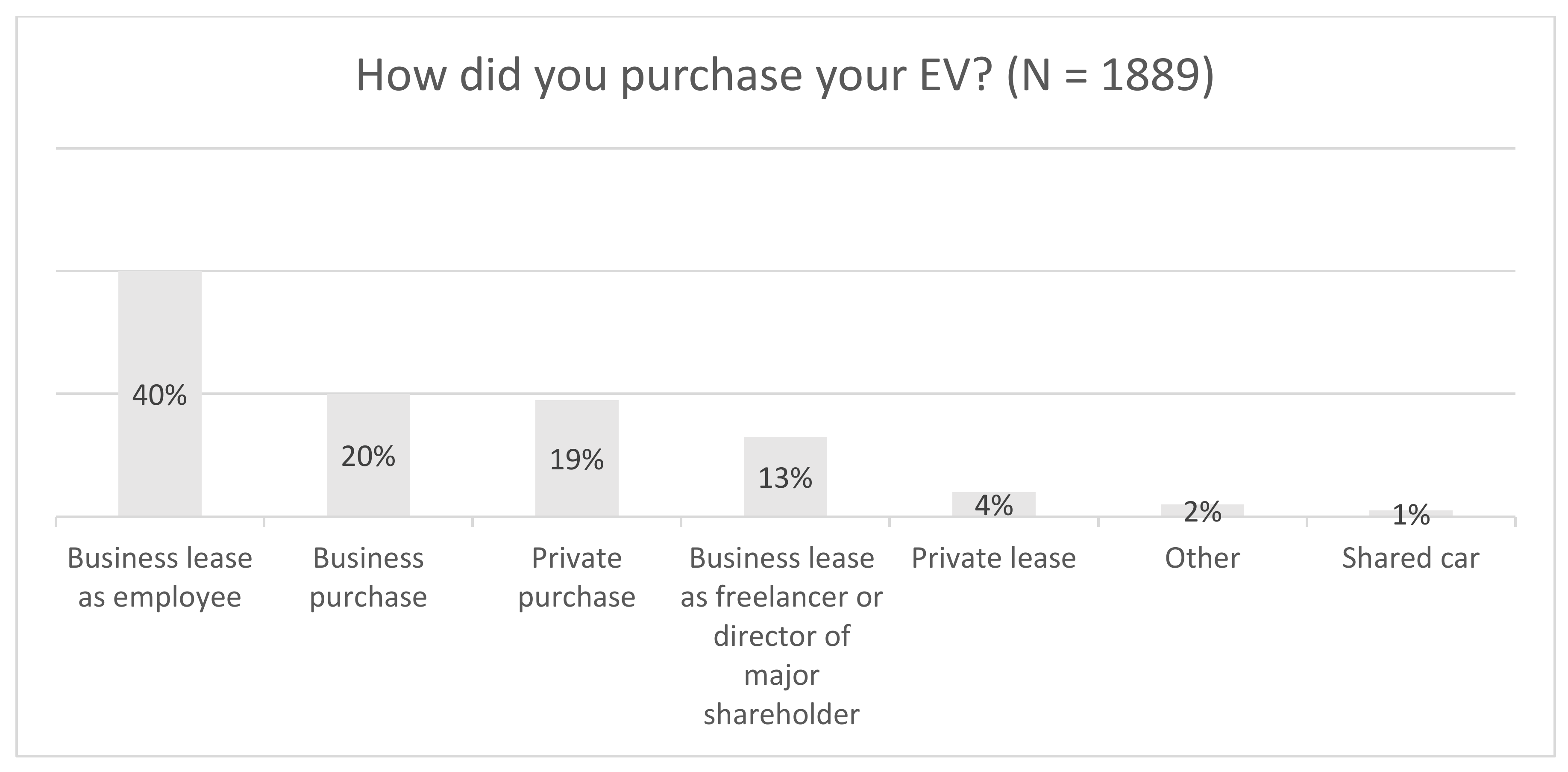The image size is (1568, 772).
Task: Click the topmost horizontal gridline
Action: point(785,148)
